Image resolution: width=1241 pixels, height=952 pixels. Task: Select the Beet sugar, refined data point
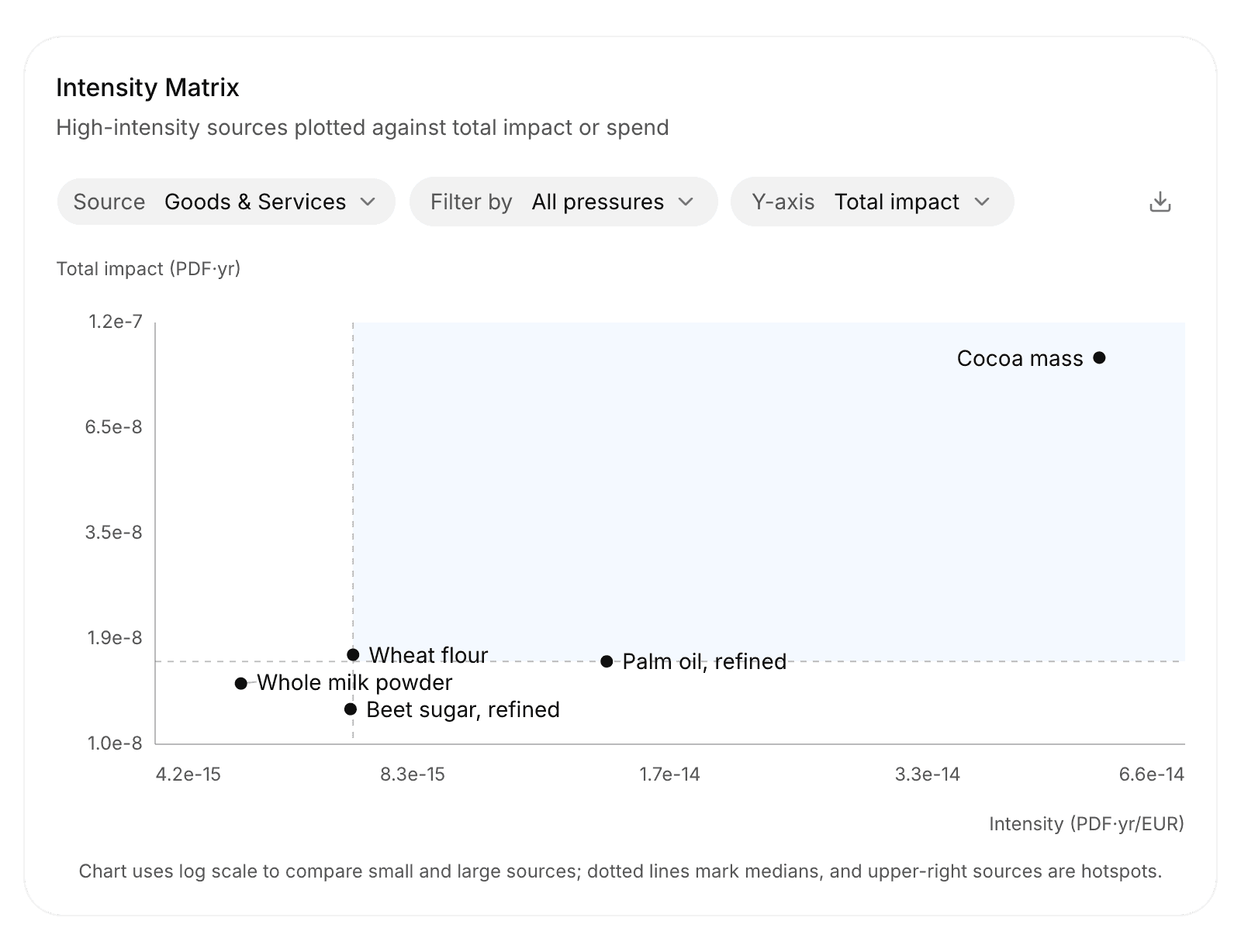351,709
